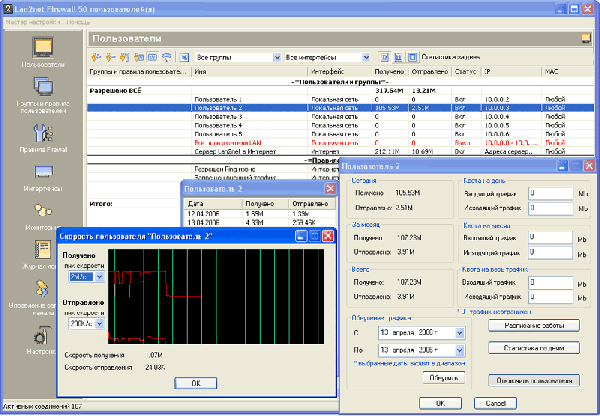Open the Settings sidebar icon at bottom
600x416 pixels.
point(43,335)
